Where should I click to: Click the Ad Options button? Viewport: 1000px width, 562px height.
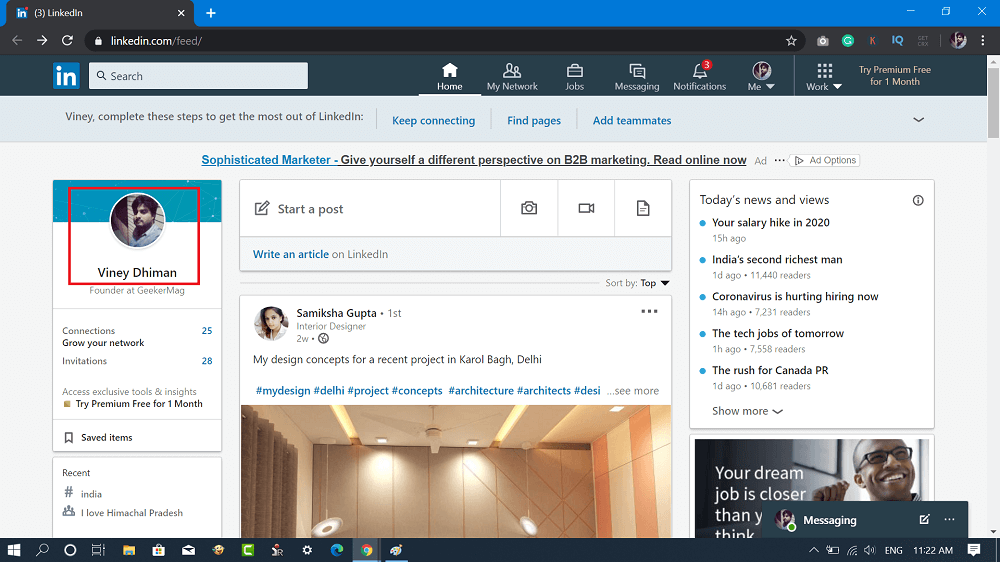pos(825,160)
